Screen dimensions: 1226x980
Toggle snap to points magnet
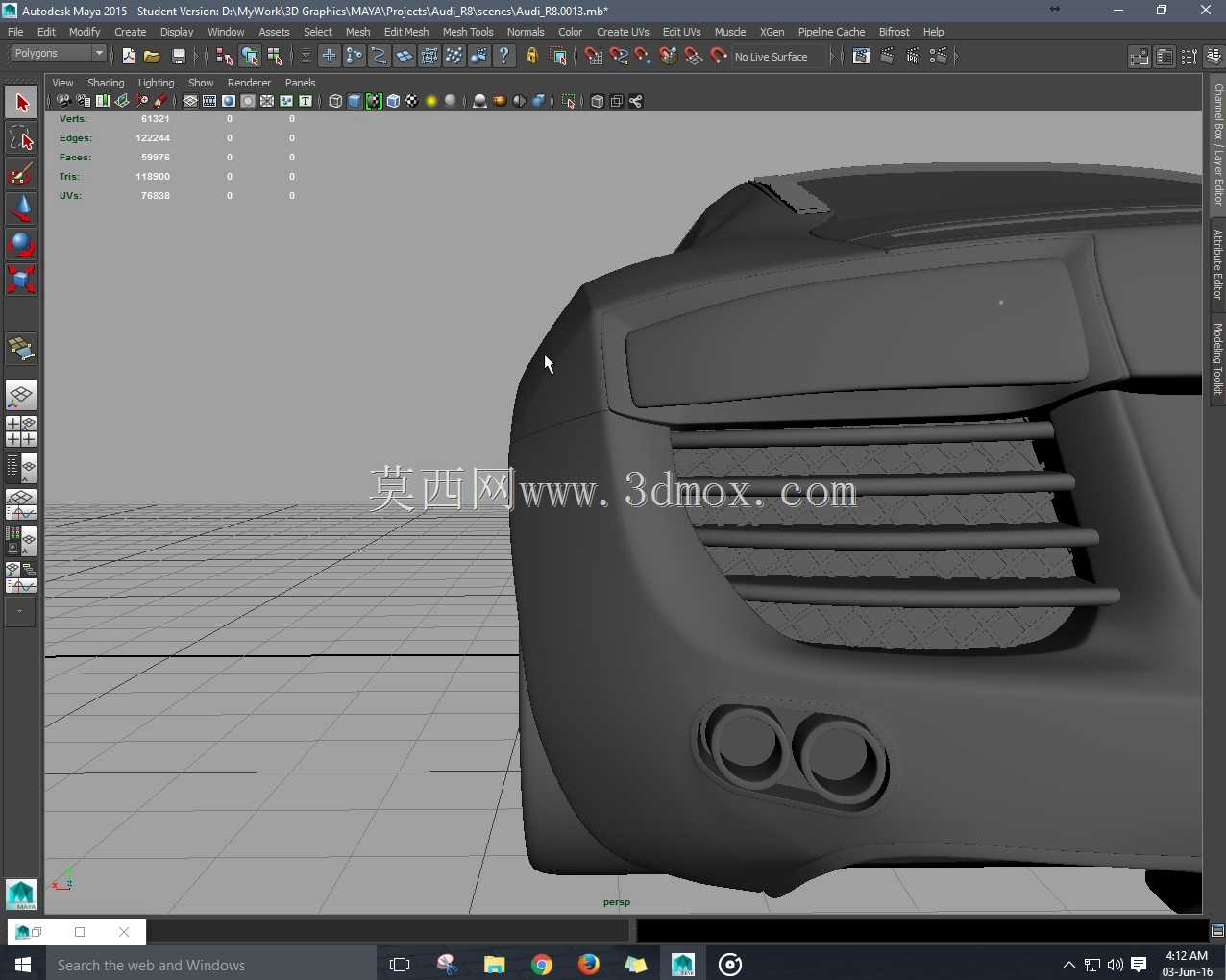643,57
